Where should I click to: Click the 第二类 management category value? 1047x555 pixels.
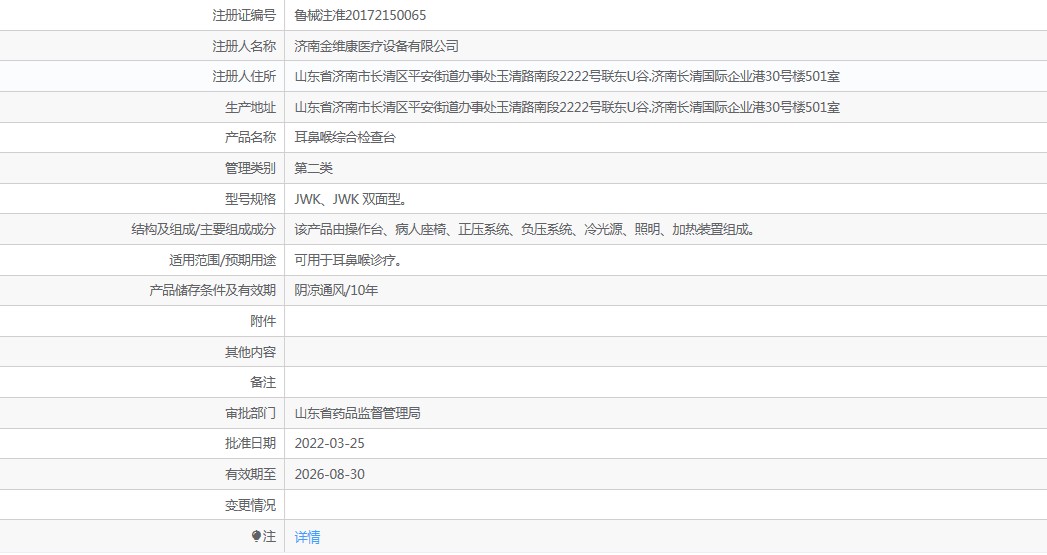(x=313, y=168)
